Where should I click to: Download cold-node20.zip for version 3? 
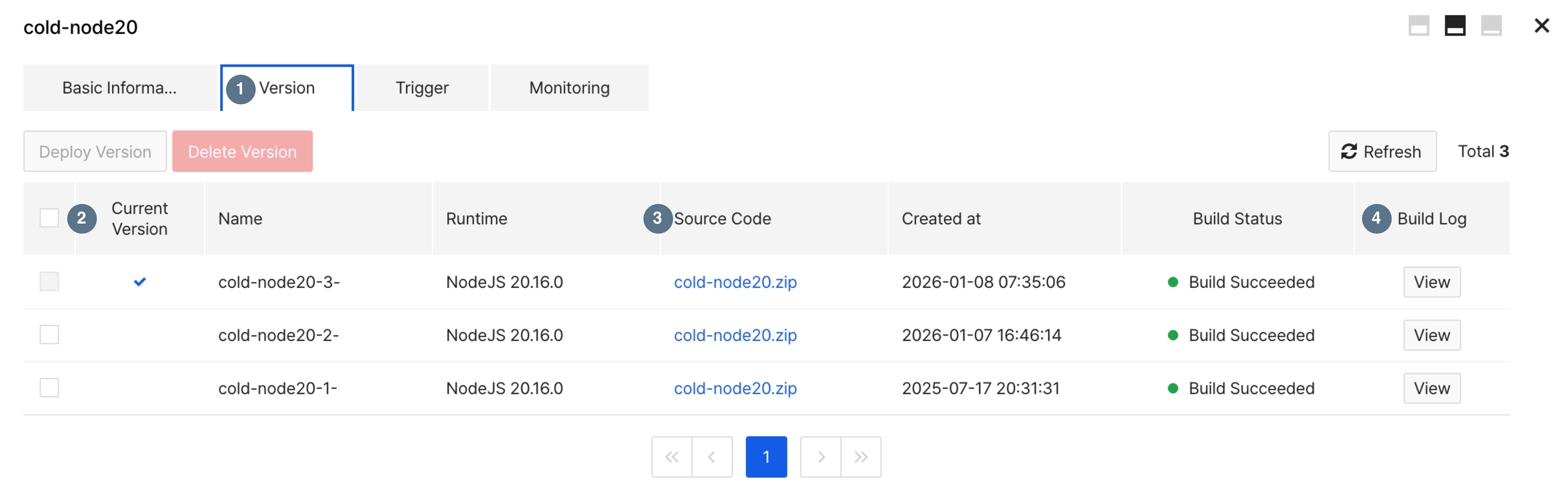[x=735, y=282]
